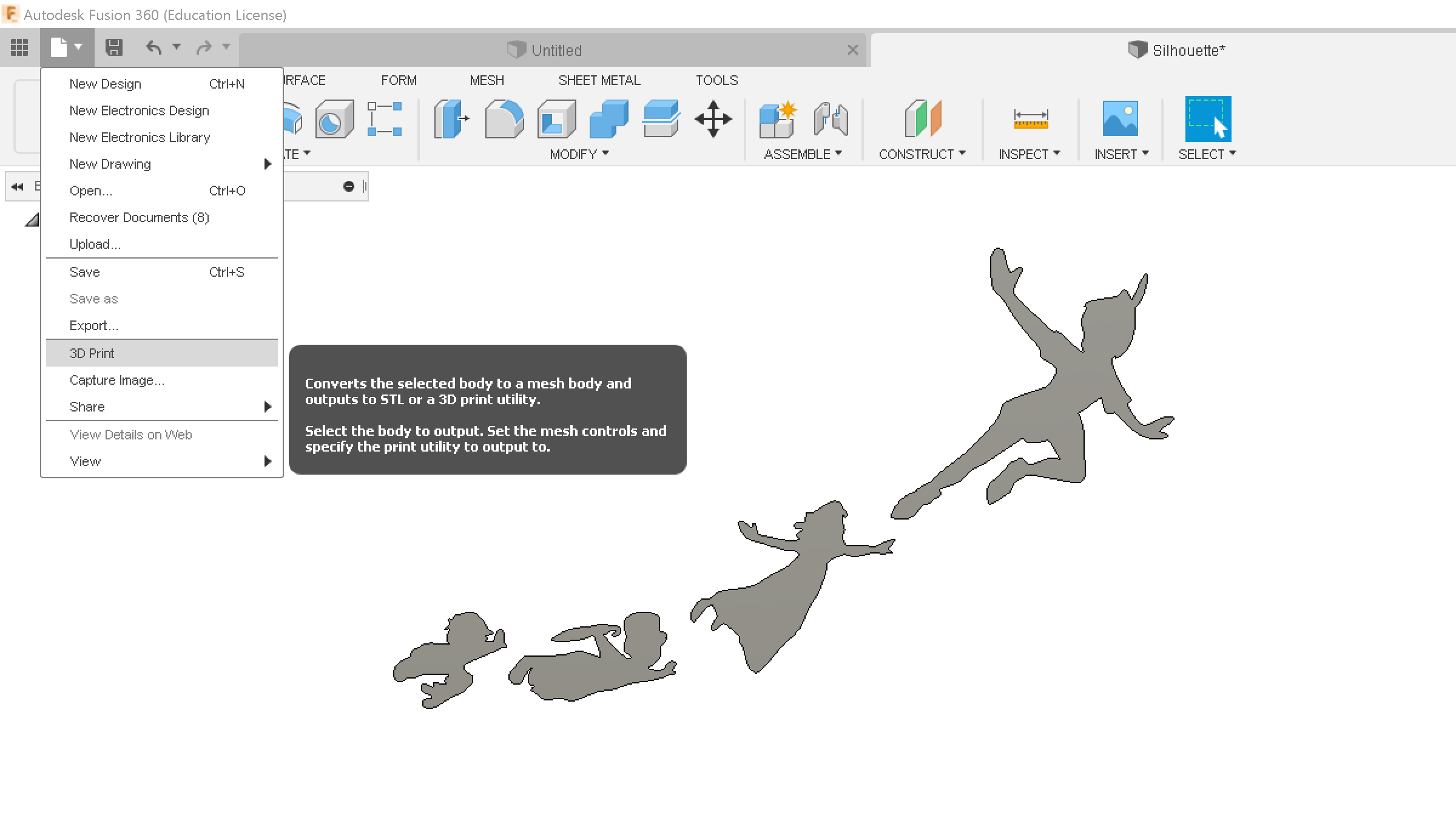Select the SHEET METAL tab
Screen dimensions: 1456x840
[599, 80]
